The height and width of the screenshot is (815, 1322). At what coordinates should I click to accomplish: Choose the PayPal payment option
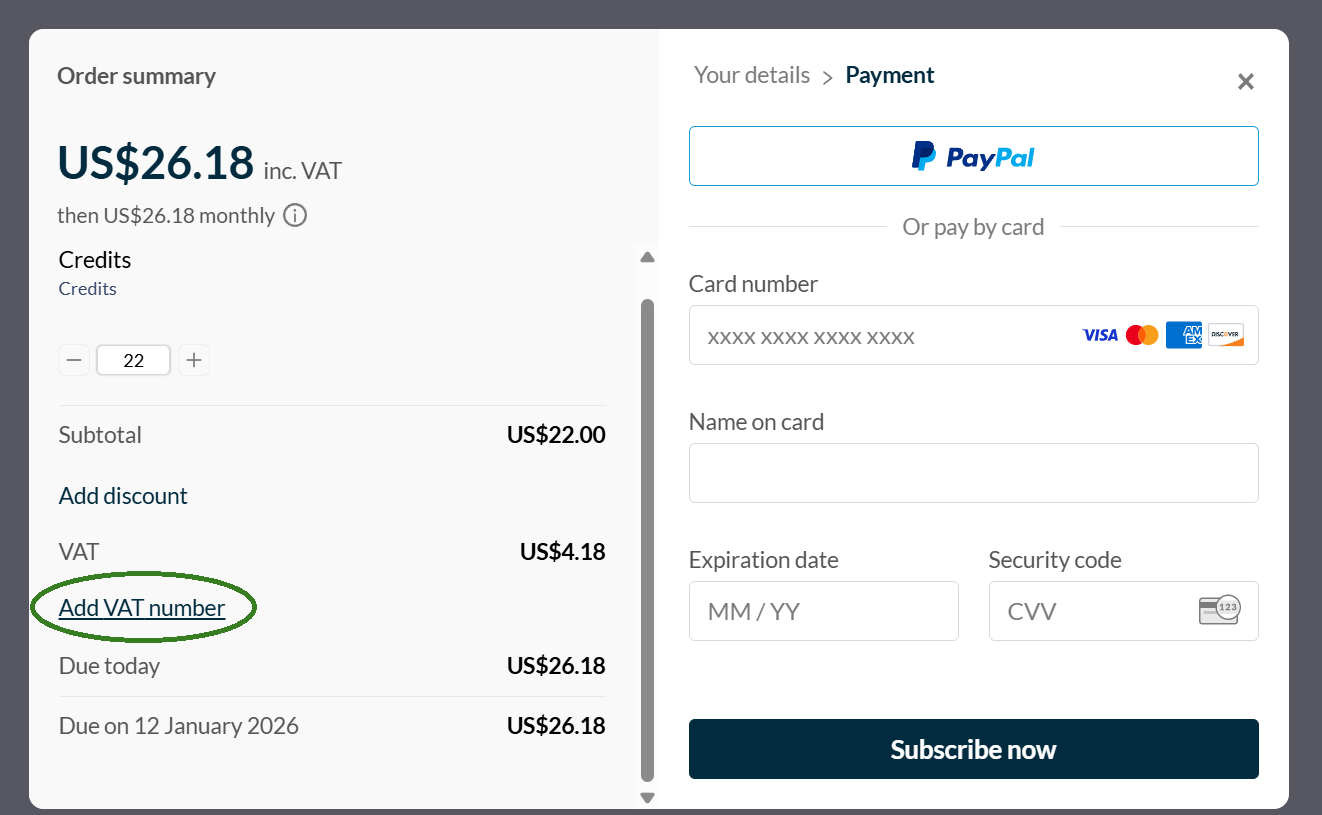(x=973, y=156)
